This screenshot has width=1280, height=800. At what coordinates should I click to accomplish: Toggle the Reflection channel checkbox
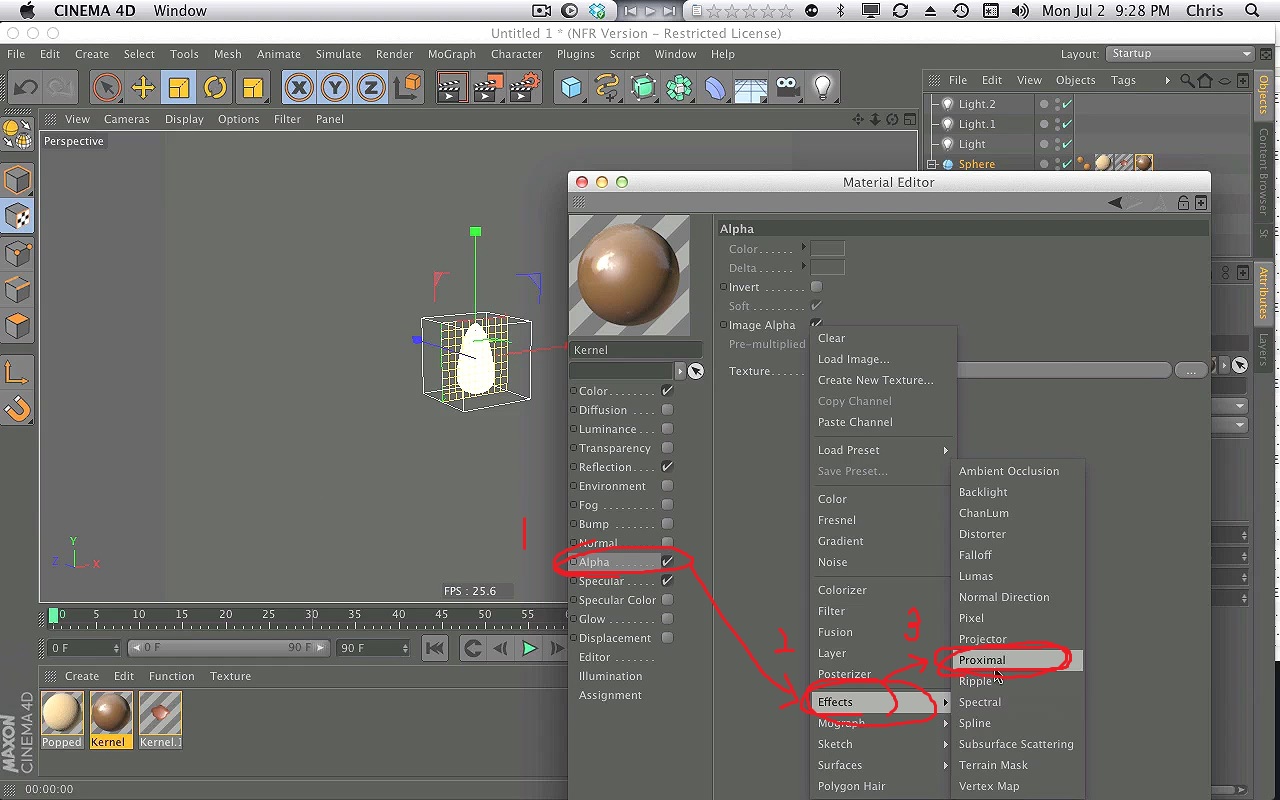click(667, 467)
